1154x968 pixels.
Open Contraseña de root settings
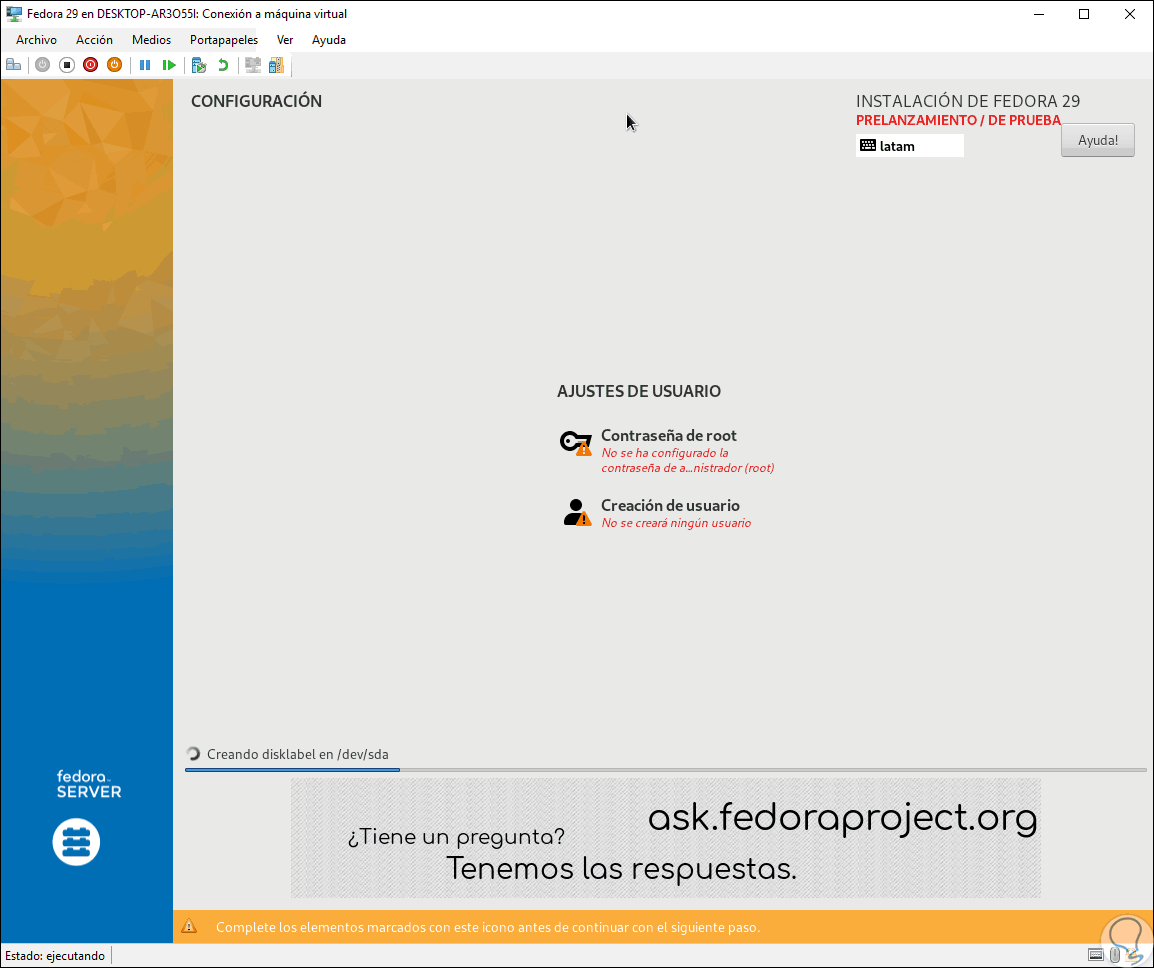[x=667, y=451]
